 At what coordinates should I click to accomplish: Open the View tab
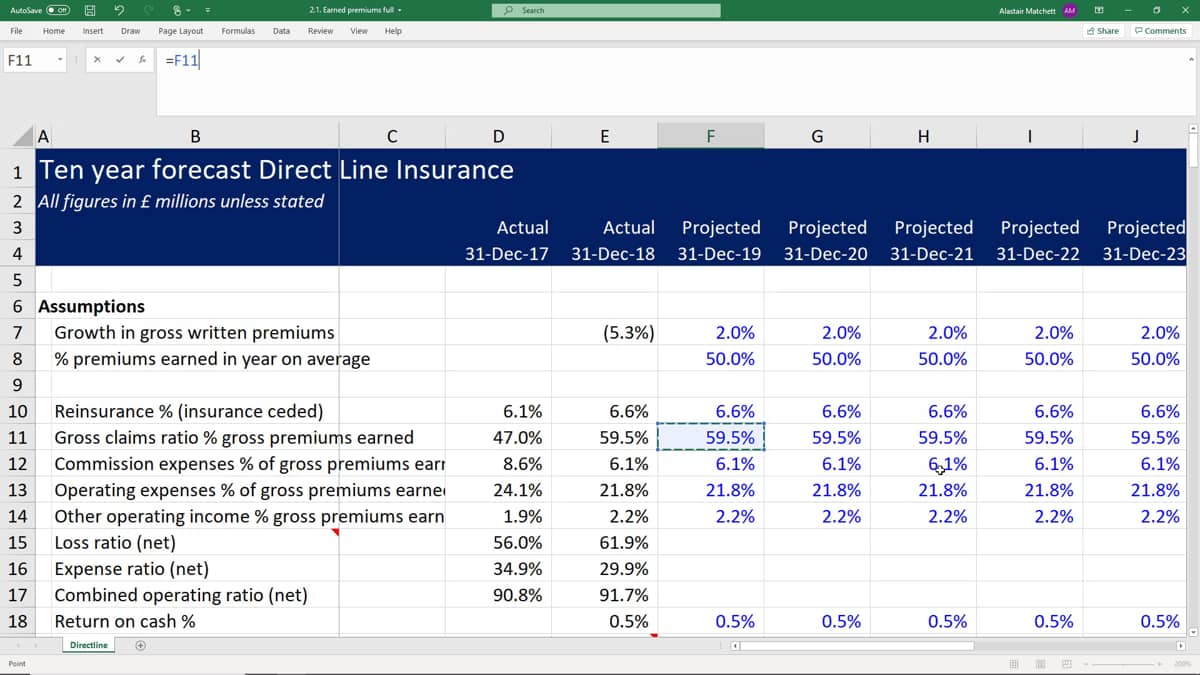coord(359,31)
